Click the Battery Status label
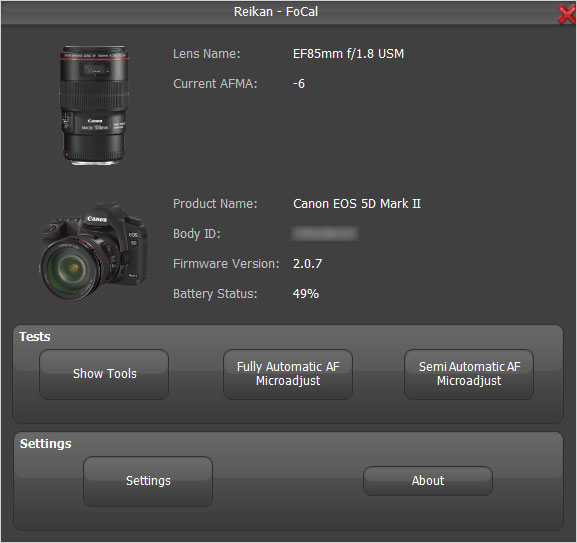The image size is (577, 543). (215, 294)
